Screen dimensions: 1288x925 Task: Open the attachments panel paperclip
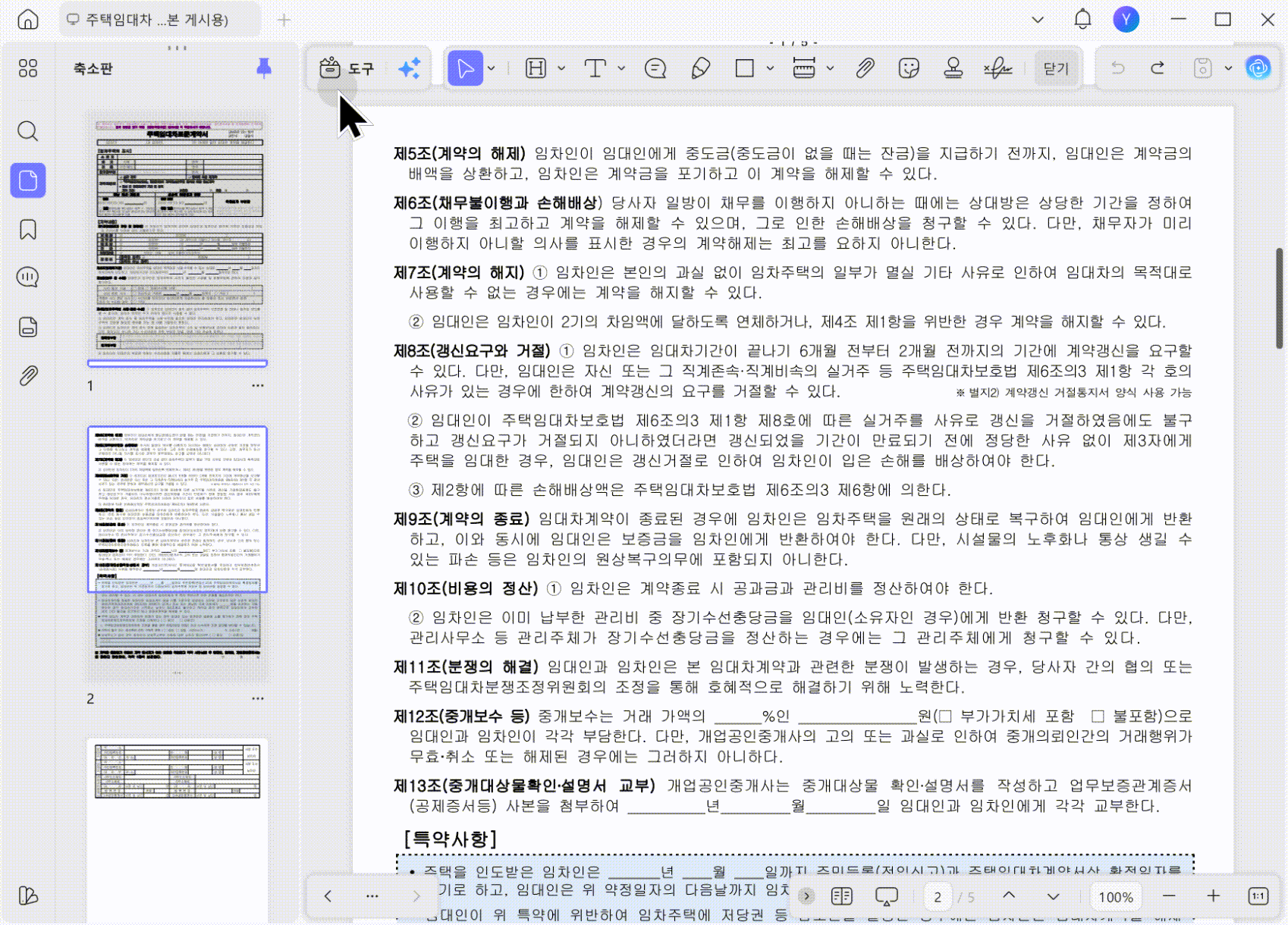(x=28, y=376)
